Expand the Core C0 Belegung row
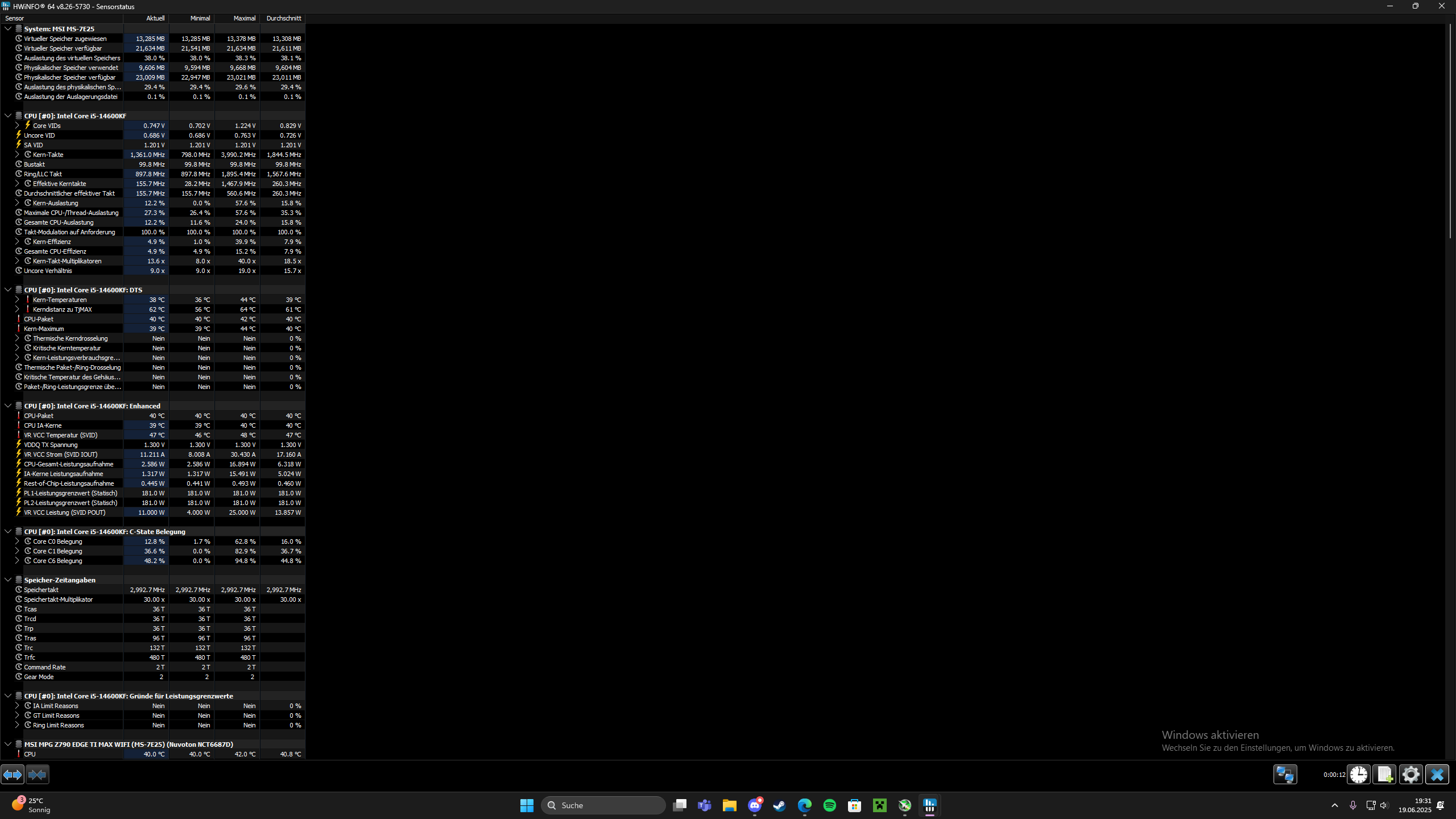1456x819 pixels. click(x=17, y=541)
